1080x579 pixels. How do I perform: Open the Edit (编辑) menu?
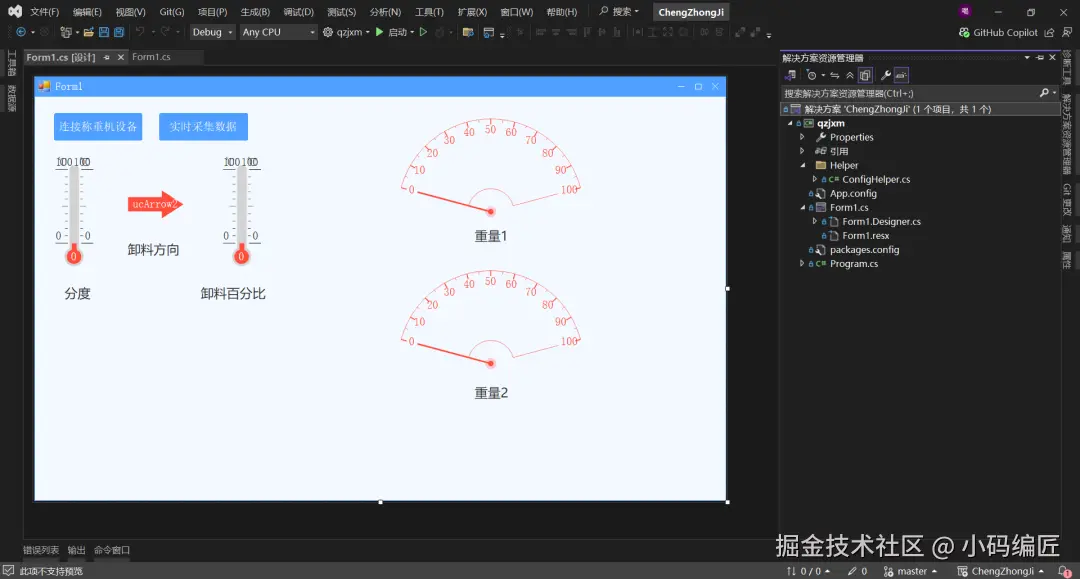(x=87, y=12)
